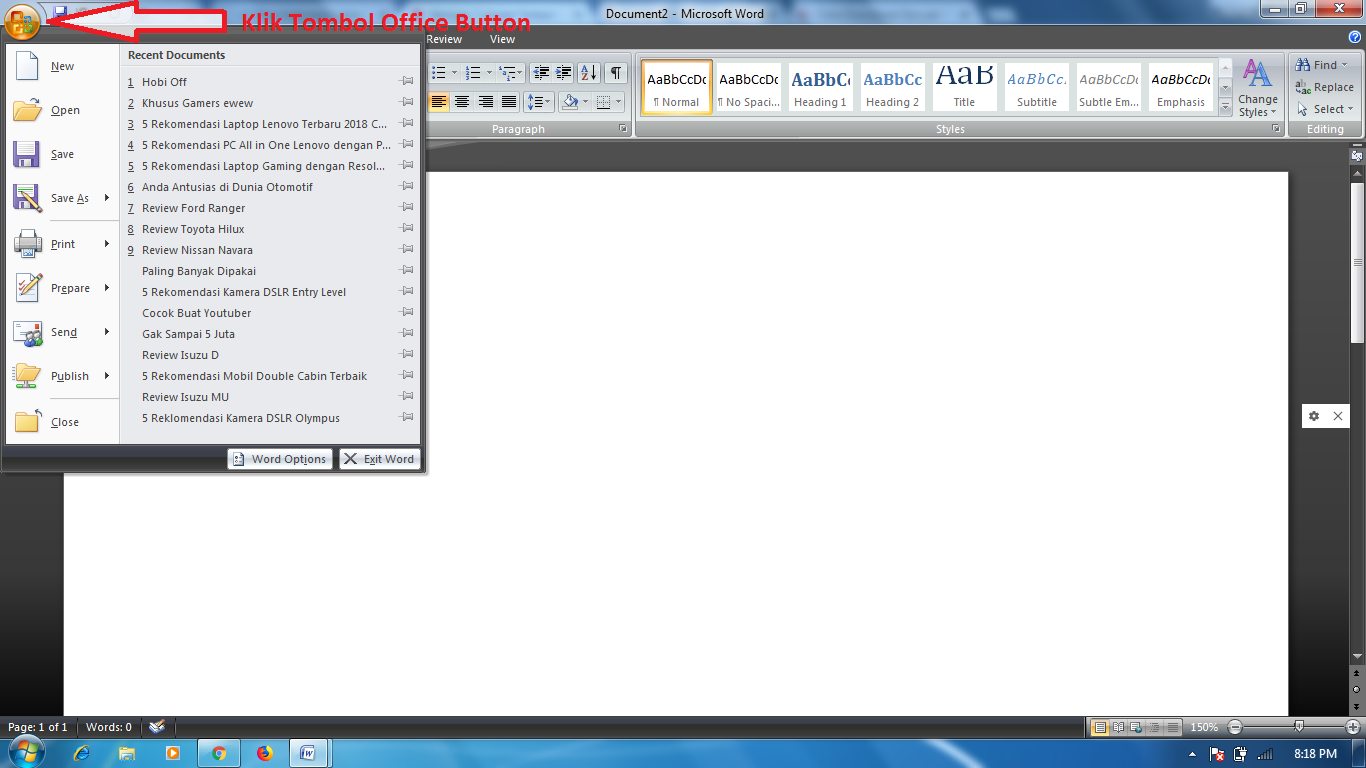The width and height of the screenshot is (1366, 768).
Task: Click the Exit Word button
Action: [x=380, y=459]
